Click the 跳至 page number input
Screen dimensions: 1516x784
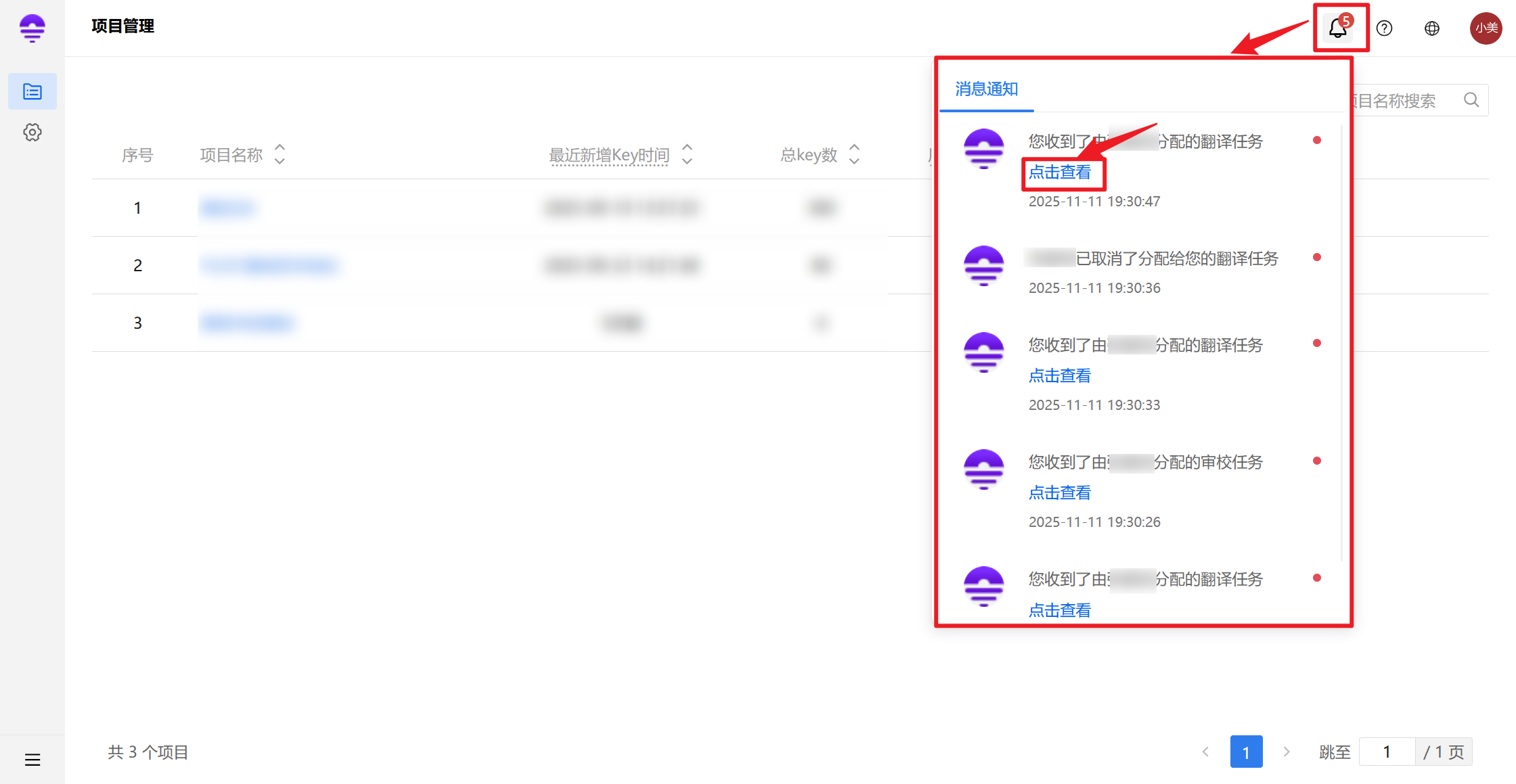[1386, 752]
